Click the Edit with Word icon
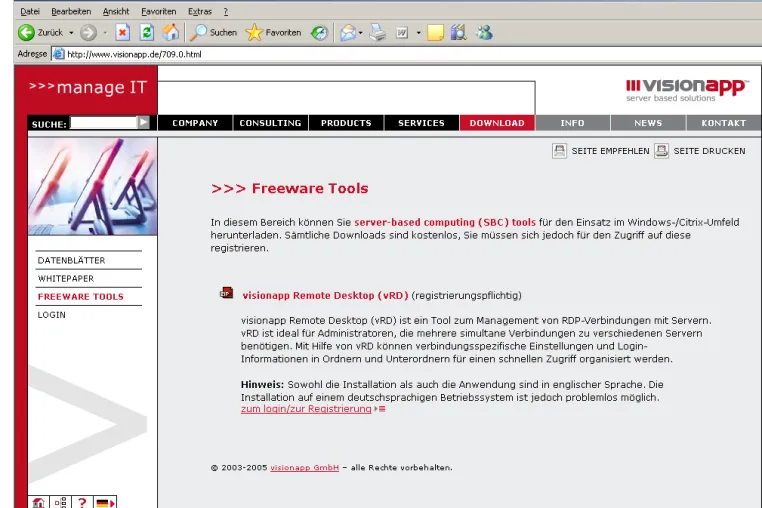This screenshot has height=508, width=762. point(402,33)
